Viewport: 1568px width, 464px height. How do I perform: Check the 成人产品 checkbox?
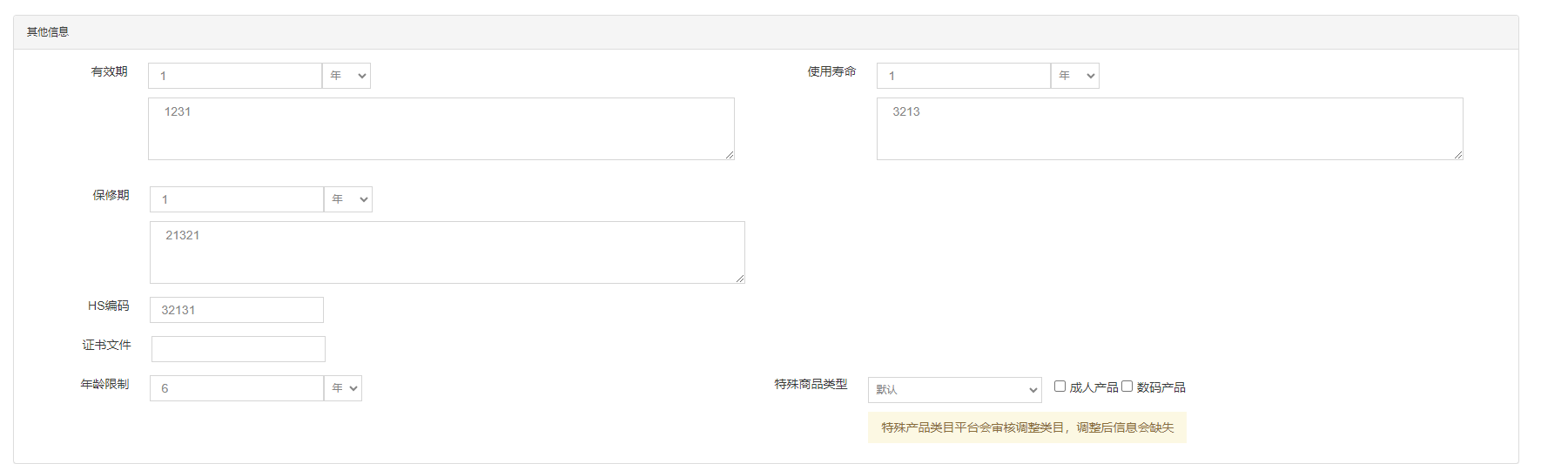tap(1060, 386)
